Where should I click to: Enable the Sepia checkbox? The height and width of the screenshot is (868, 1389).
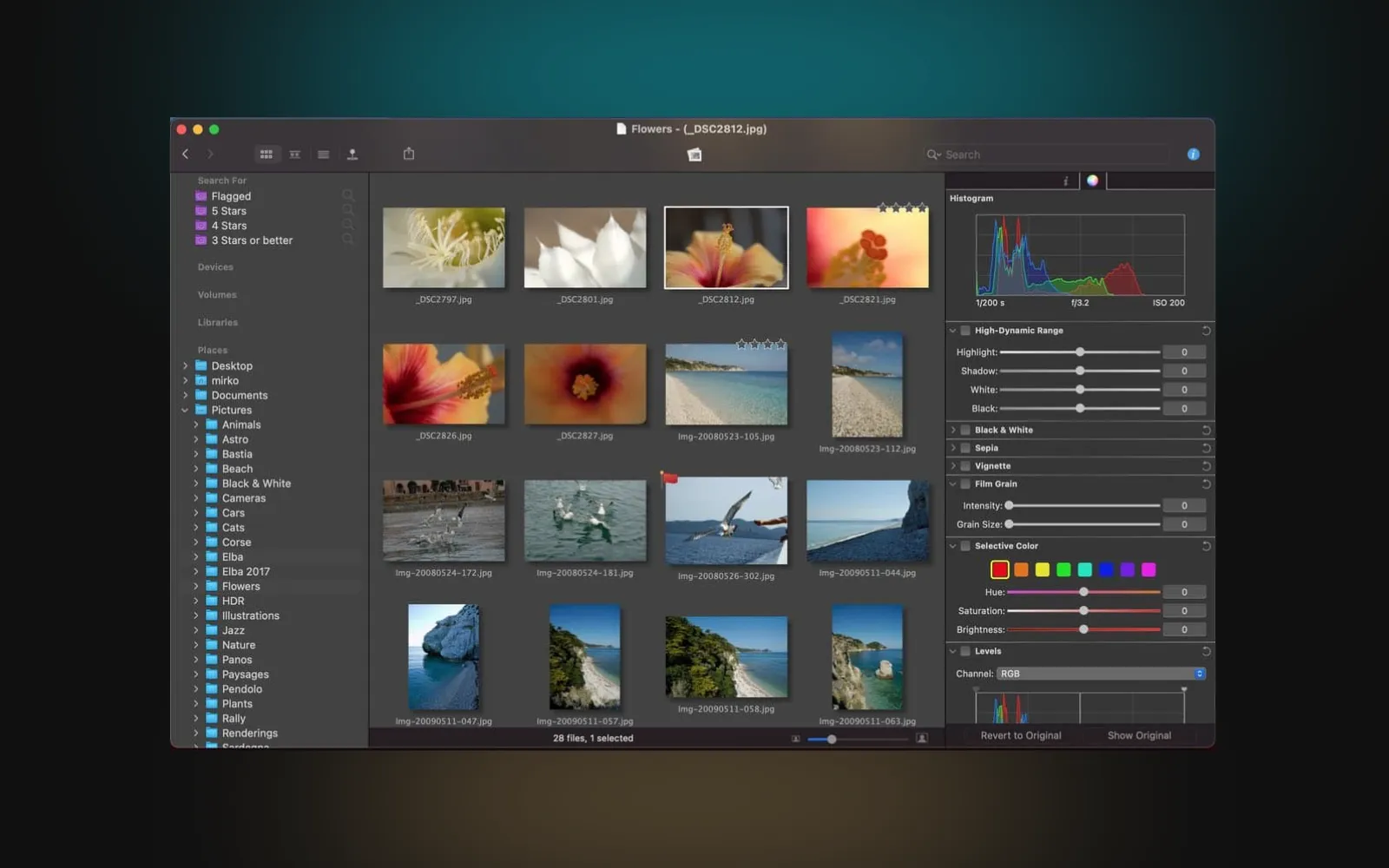tap(965, 448)
